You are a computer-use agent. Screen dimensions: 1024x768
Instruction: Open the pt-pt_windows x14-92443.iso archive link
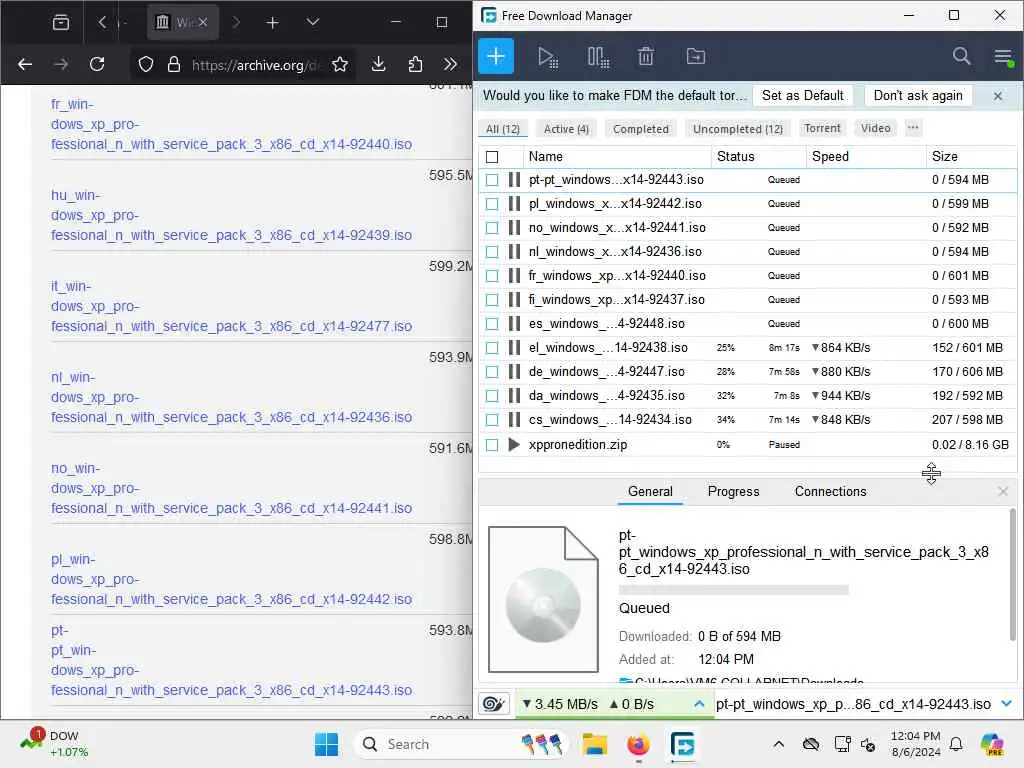pyautogui.click(x=231, y=660)
